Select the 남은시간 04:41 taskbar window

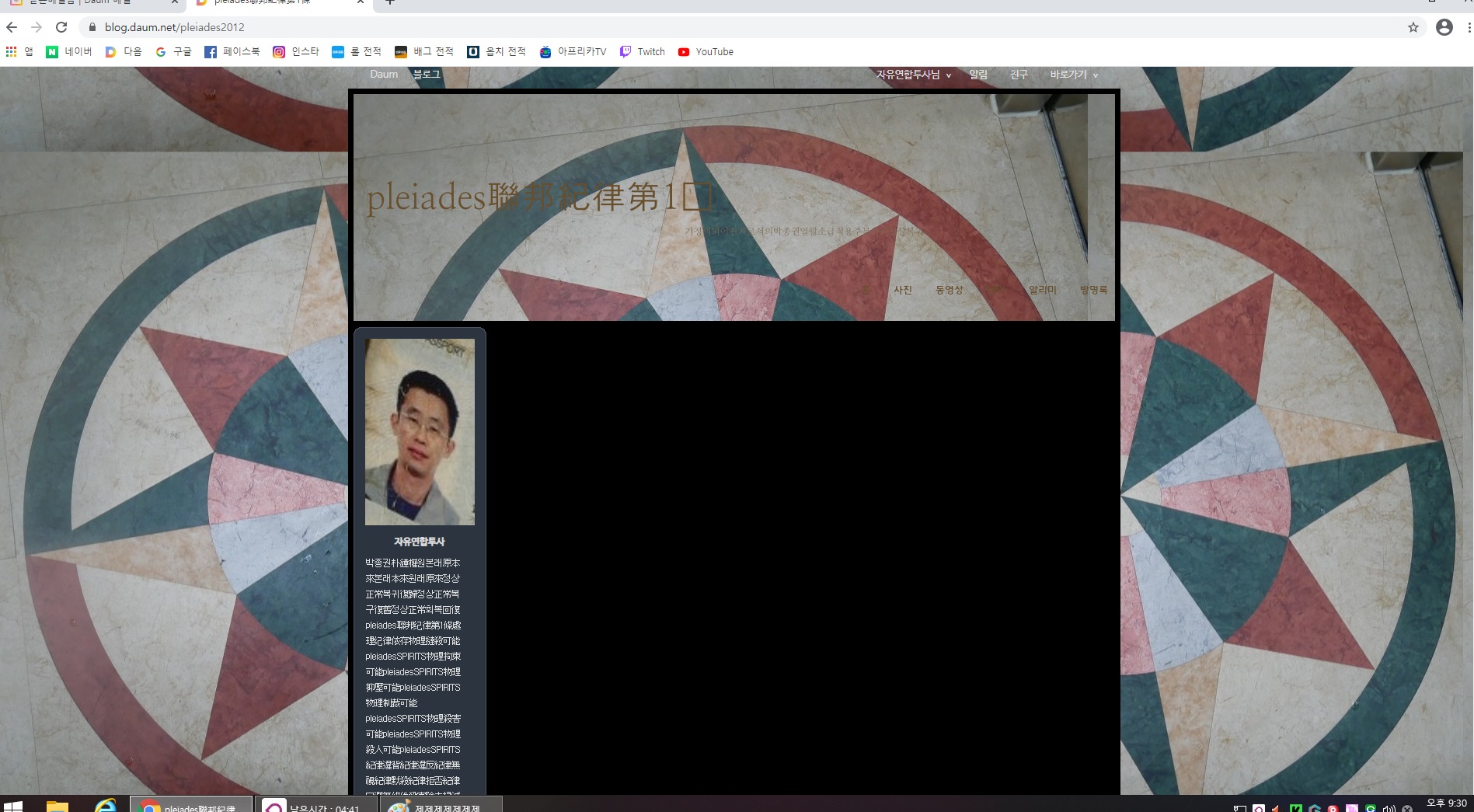(315, 805)
